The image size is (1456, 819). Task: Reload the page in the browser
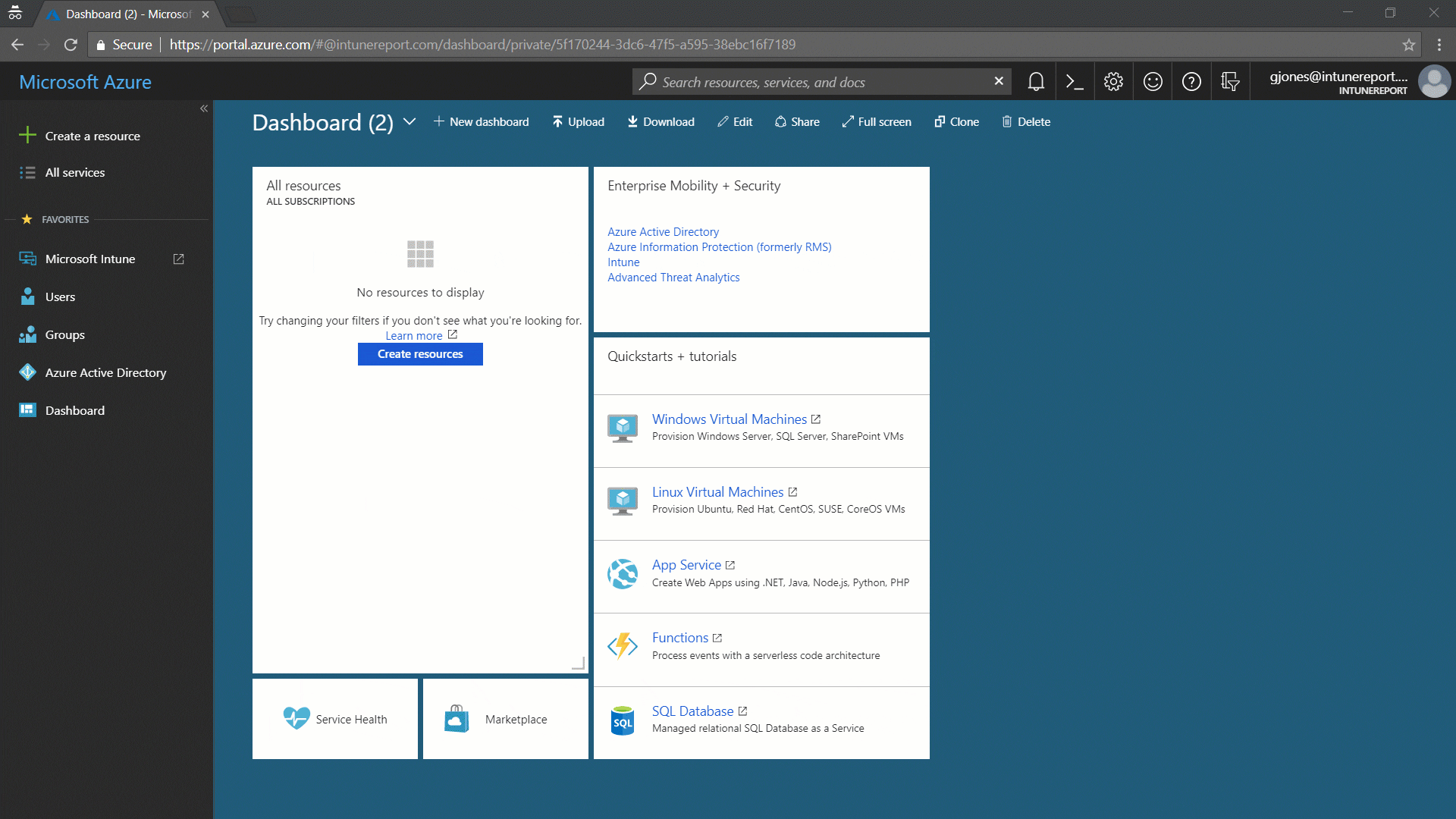coord(71,45)
